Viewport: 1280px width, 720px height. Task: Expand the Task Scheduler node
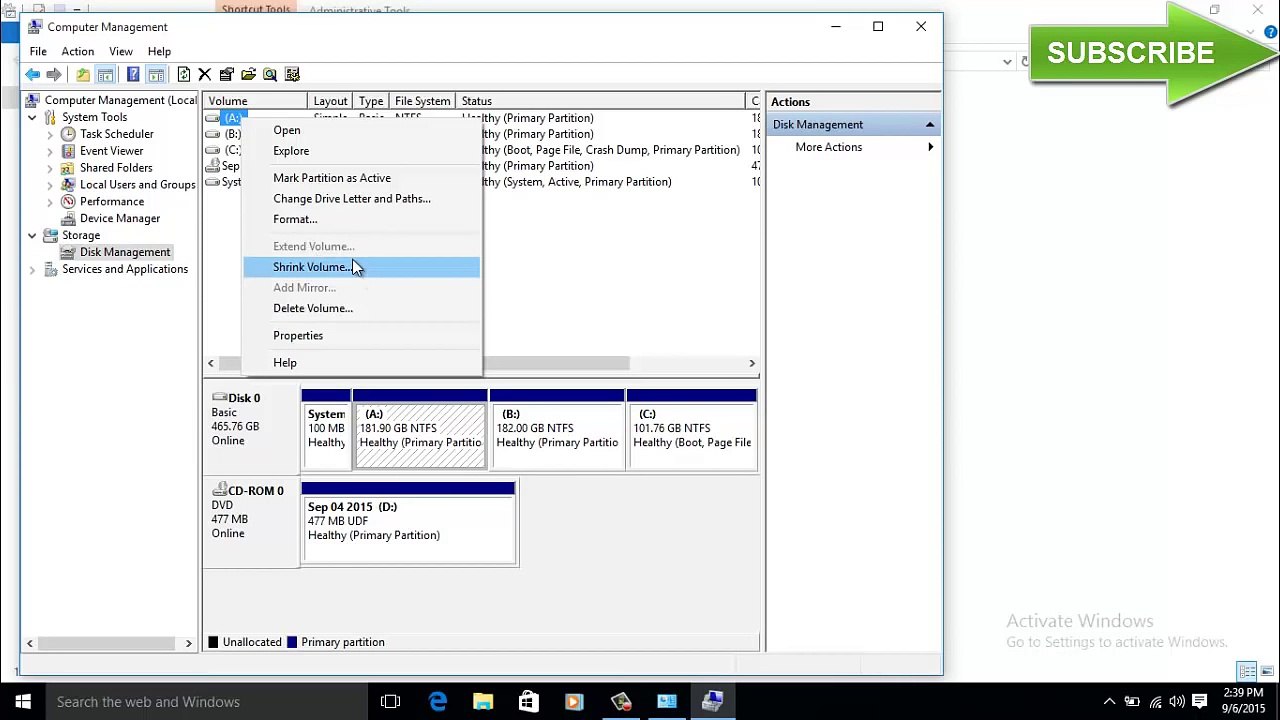50,134
